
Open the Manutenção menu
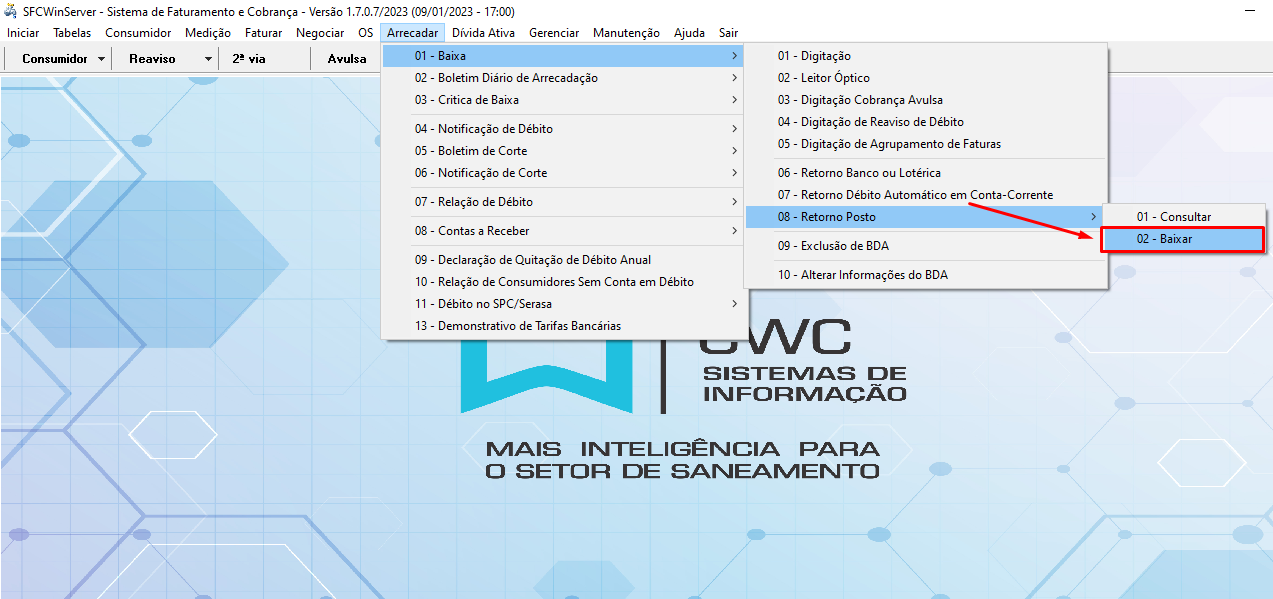tap(625, 32)
